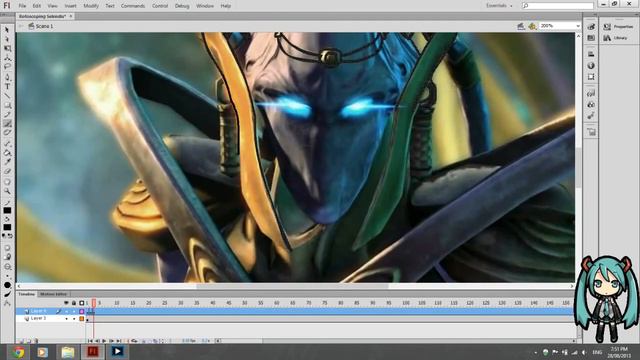Image resolution: width=640 pixels, height=360 pixels.
Task: Open the Insert menu
Action: 70,6
